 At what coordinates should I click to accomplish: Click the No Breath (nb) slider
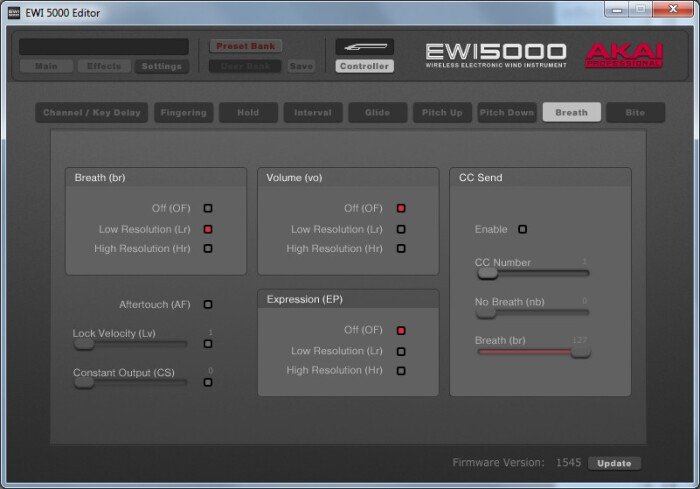533,312
